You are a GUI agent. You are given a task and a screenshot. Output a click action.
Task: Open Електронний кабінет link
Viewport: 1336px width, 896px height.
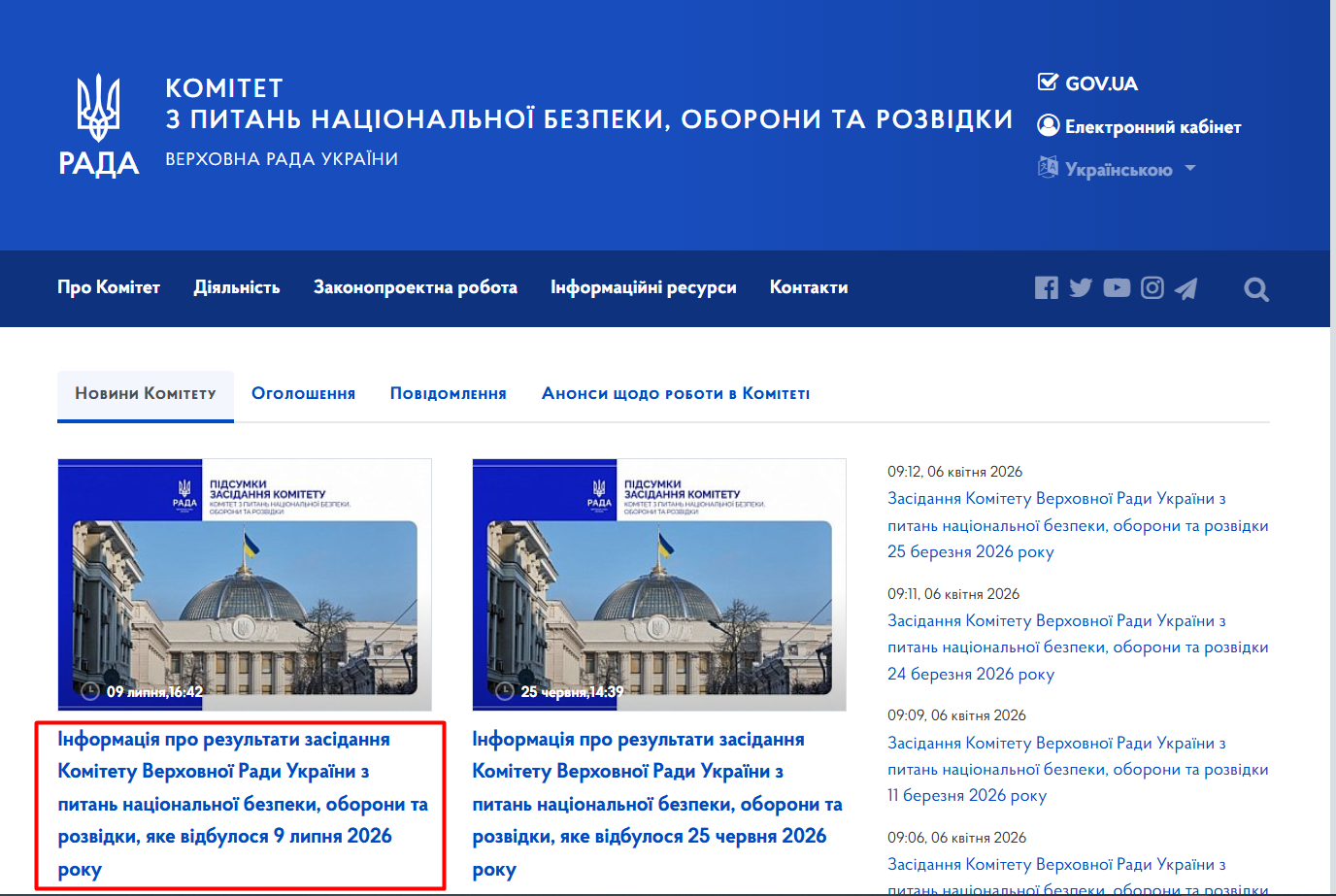tap(1153, 126)
